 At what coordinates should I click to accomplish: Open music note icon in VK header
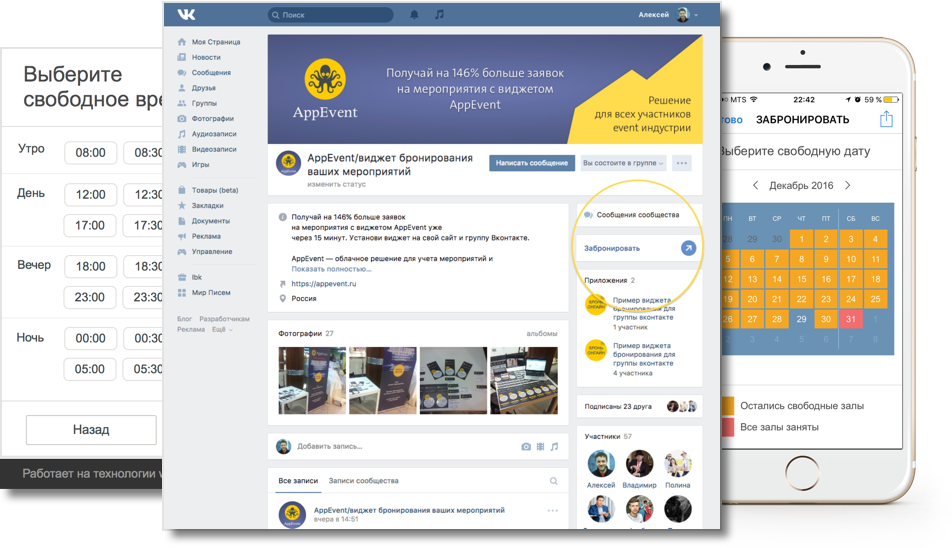click(439, 15)
